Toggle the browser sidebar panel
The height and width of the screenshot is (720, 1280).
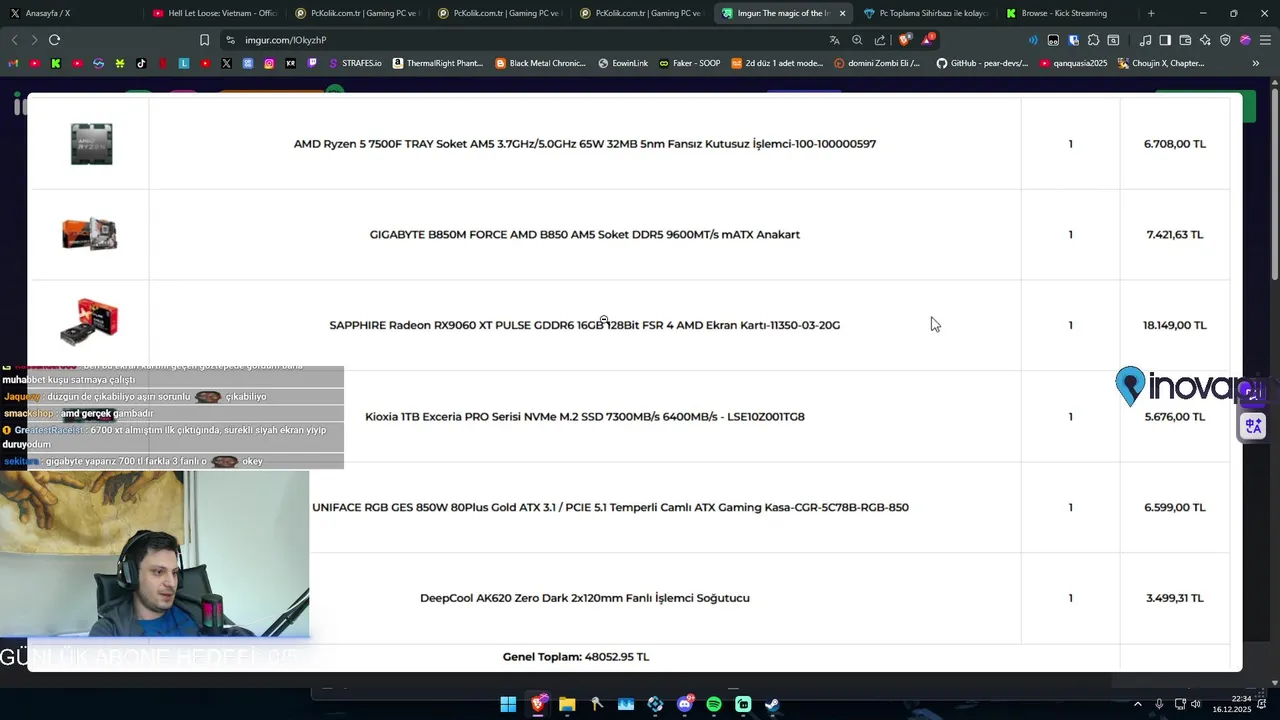[1165, 40]
